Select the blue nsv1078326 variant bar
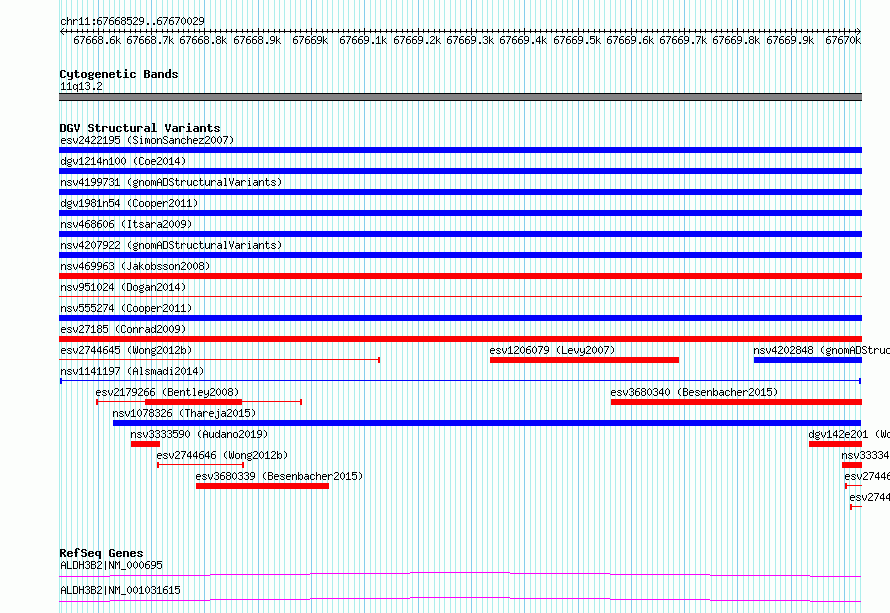The image size is (890, 613). (487, 423)
